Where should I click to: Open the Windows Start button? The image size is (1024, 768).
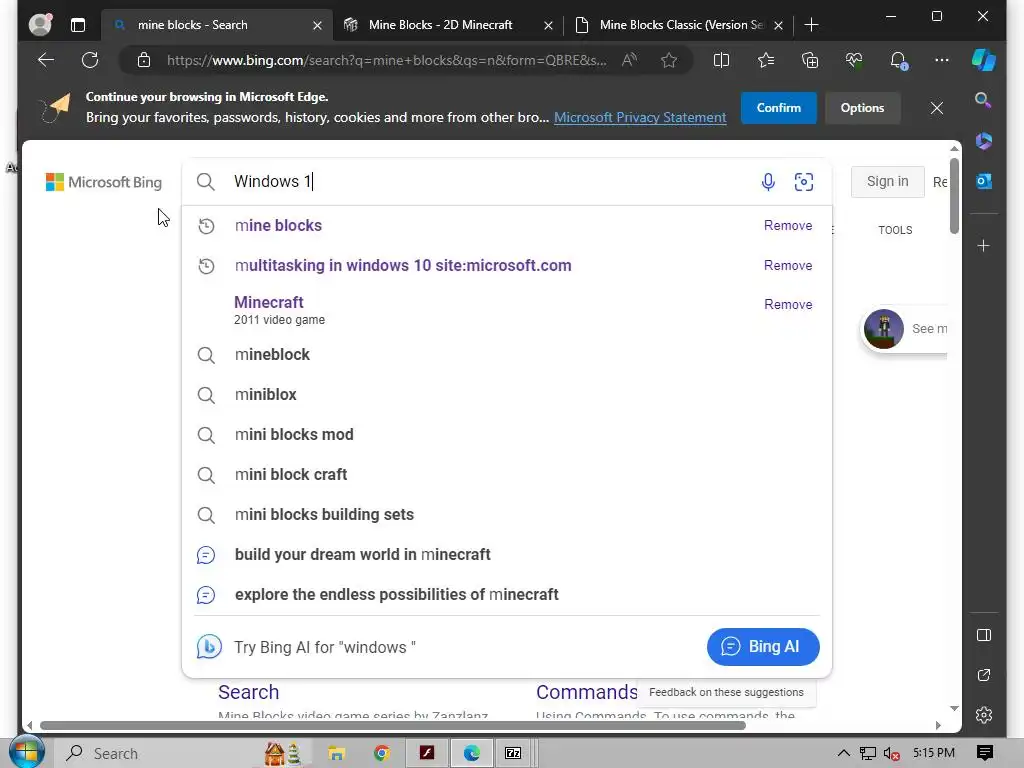(25, 752)
